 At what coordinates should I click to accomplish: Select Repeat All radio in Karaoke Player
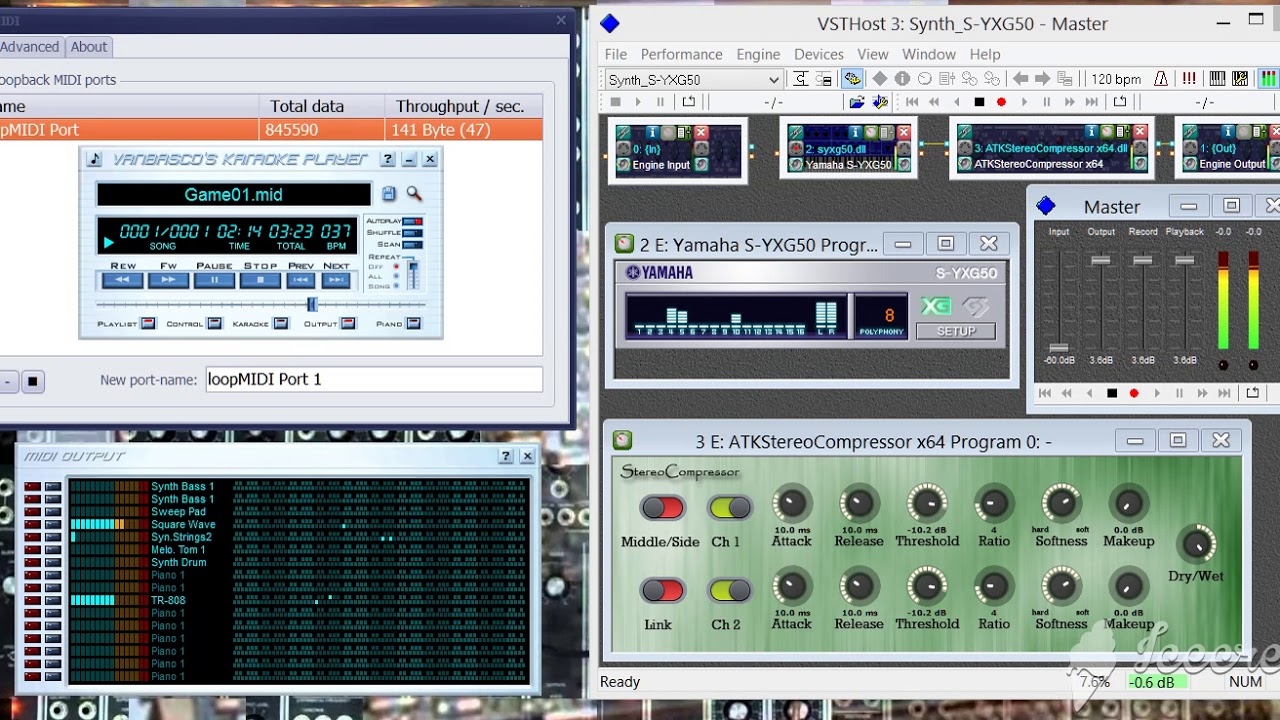coord(396,277)
